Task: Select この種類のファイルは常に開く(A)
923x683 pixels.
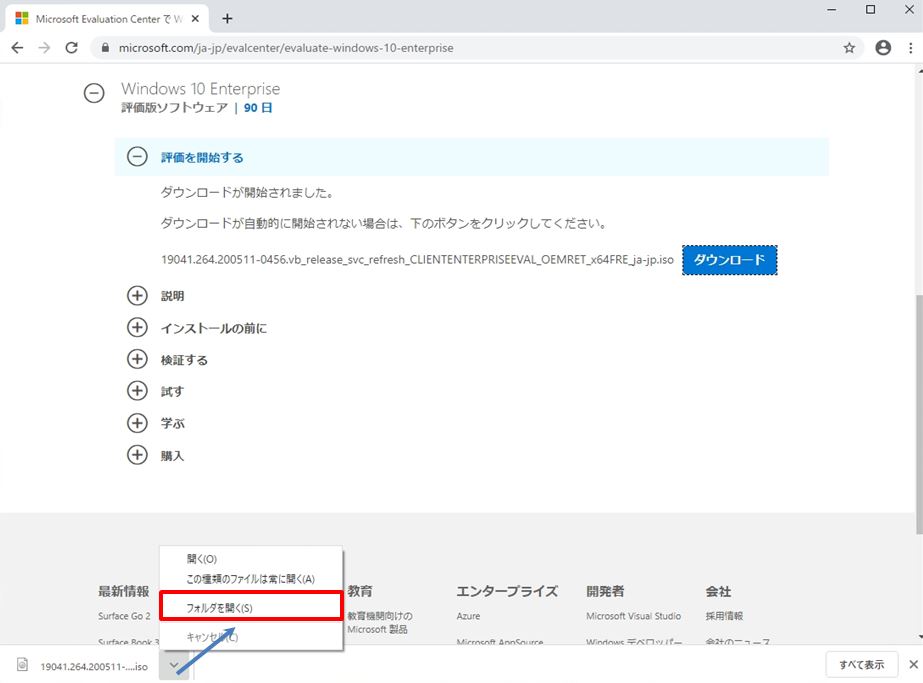Action: pyautogui.click(x=250, y=579)
